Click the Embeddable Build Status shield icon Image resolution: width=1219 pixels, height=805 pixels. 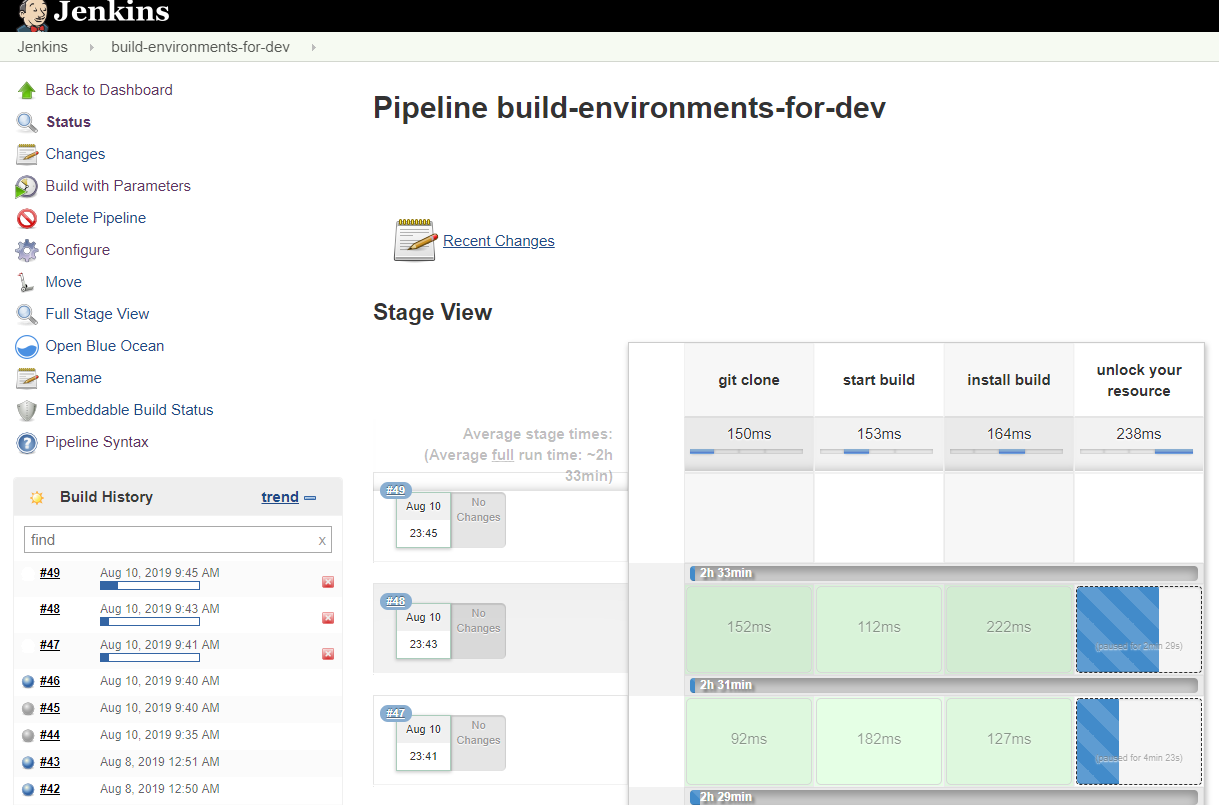pyautogui.click(x=27, y=410)
